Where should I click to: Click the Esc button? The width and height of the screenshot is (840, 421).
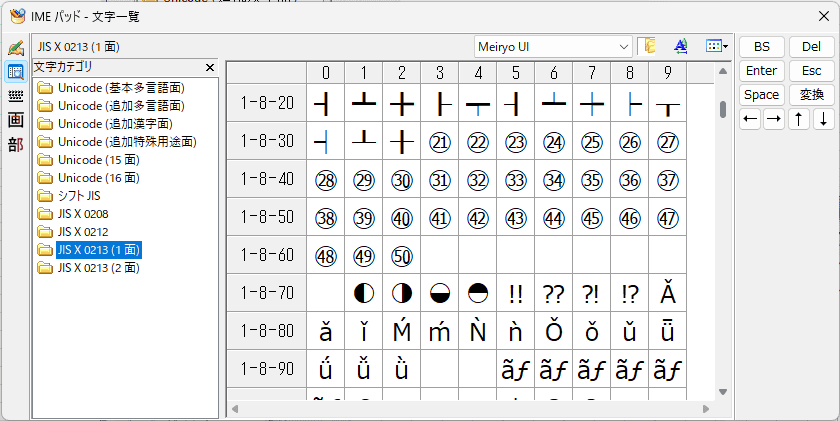tap(811, 71)
